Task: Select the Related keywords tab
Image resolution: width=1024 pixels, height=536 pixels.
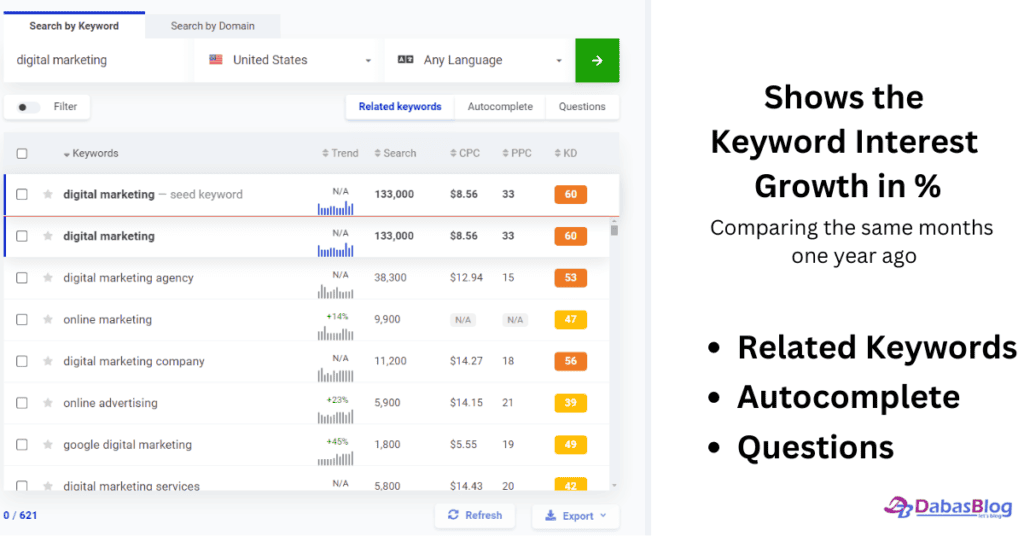Action: click(400, 106)
